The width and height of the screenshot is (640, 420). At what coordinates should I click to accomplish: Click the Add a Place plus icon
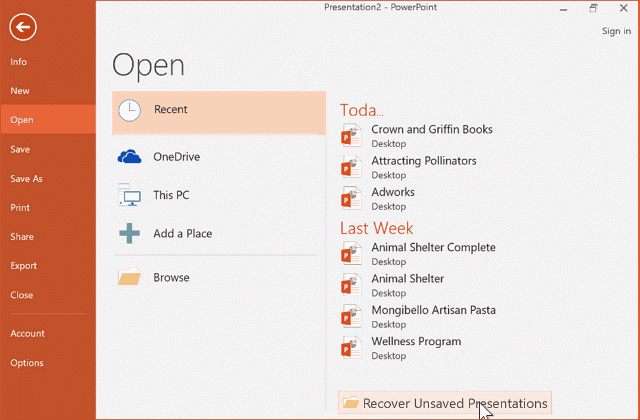pos(129,233)
